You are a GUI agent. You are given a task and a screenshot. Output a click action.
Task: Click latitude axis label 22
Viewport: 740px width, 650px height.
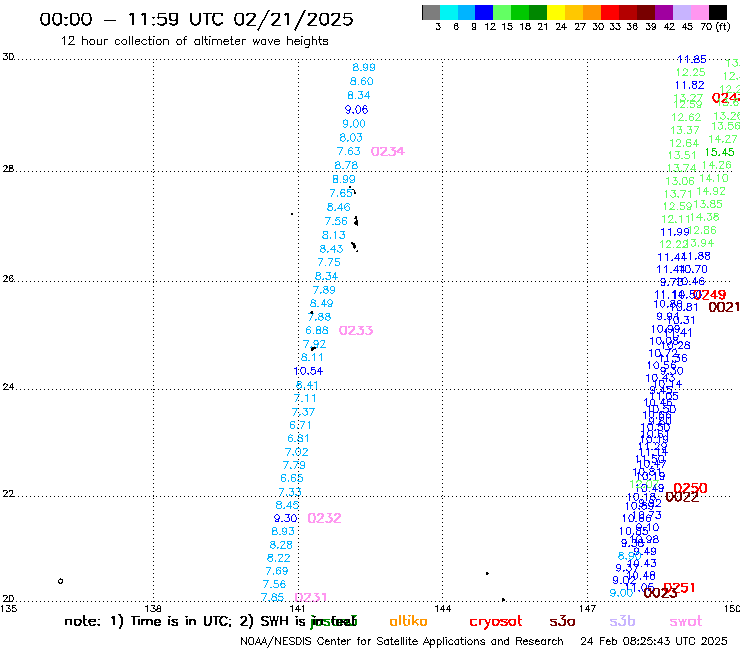tap(8, 493)
